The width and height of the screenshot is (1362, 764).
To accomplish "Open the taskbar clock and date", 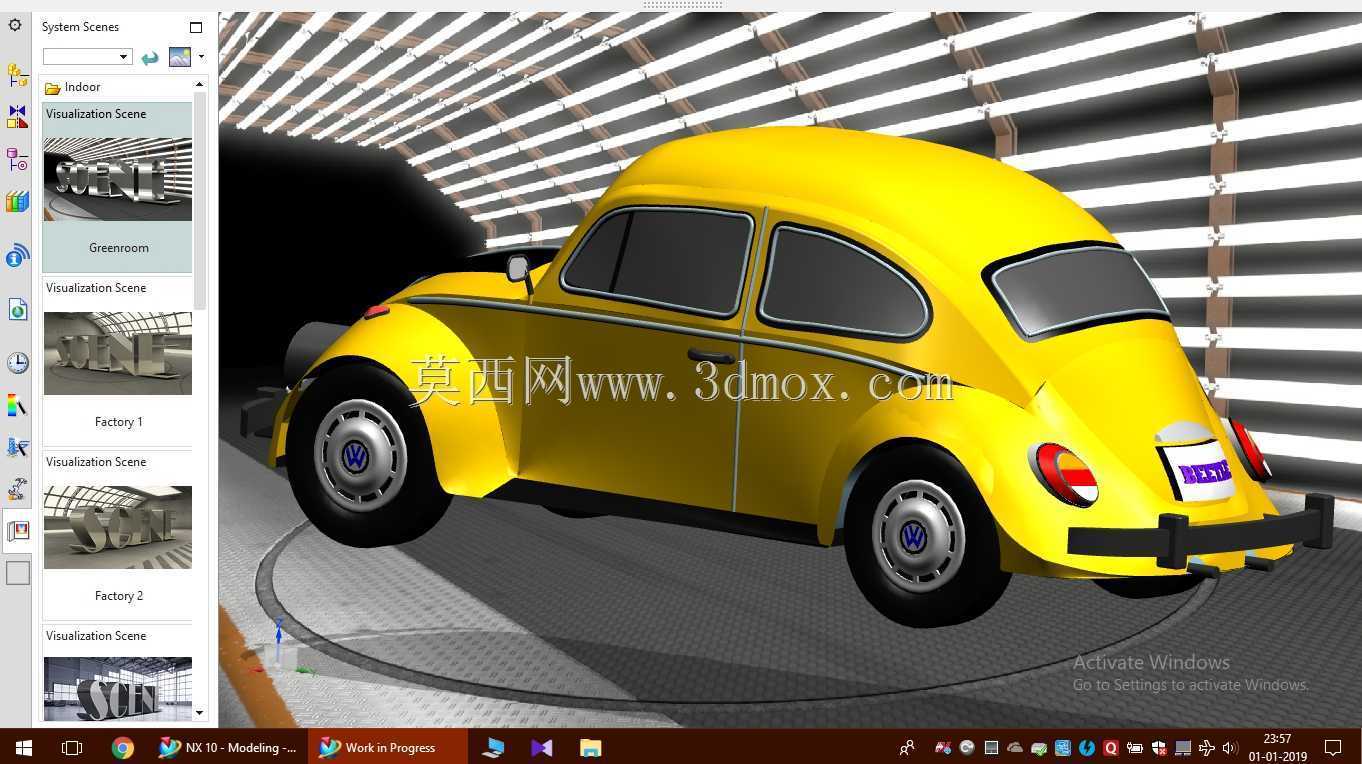I will [x=1277, y=747].
